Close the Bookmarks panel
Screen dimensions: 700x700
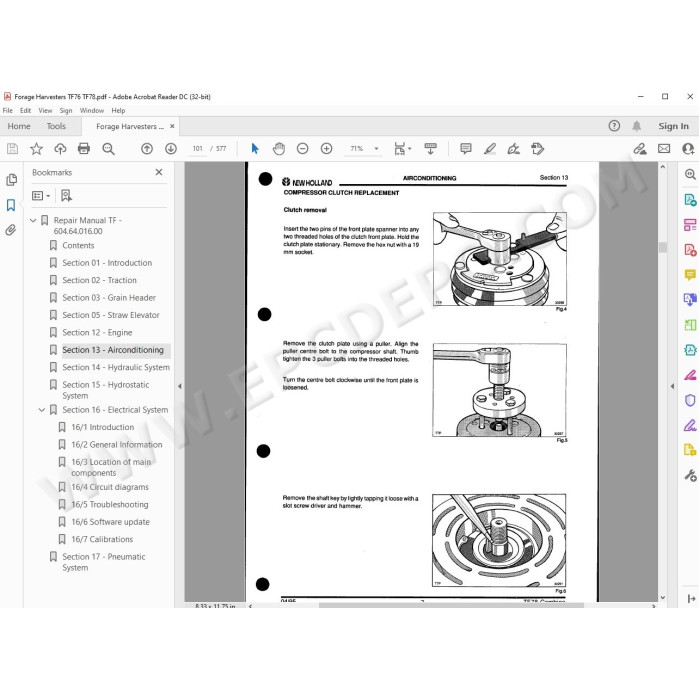[x=159, y=172]
